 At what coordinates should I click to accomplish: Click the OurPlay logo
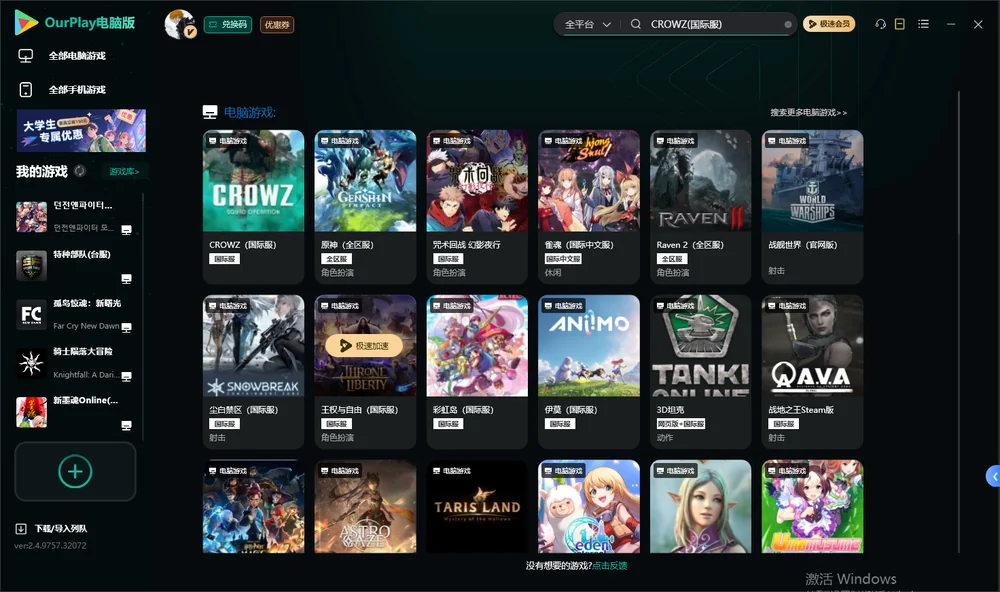coord(75,23)
